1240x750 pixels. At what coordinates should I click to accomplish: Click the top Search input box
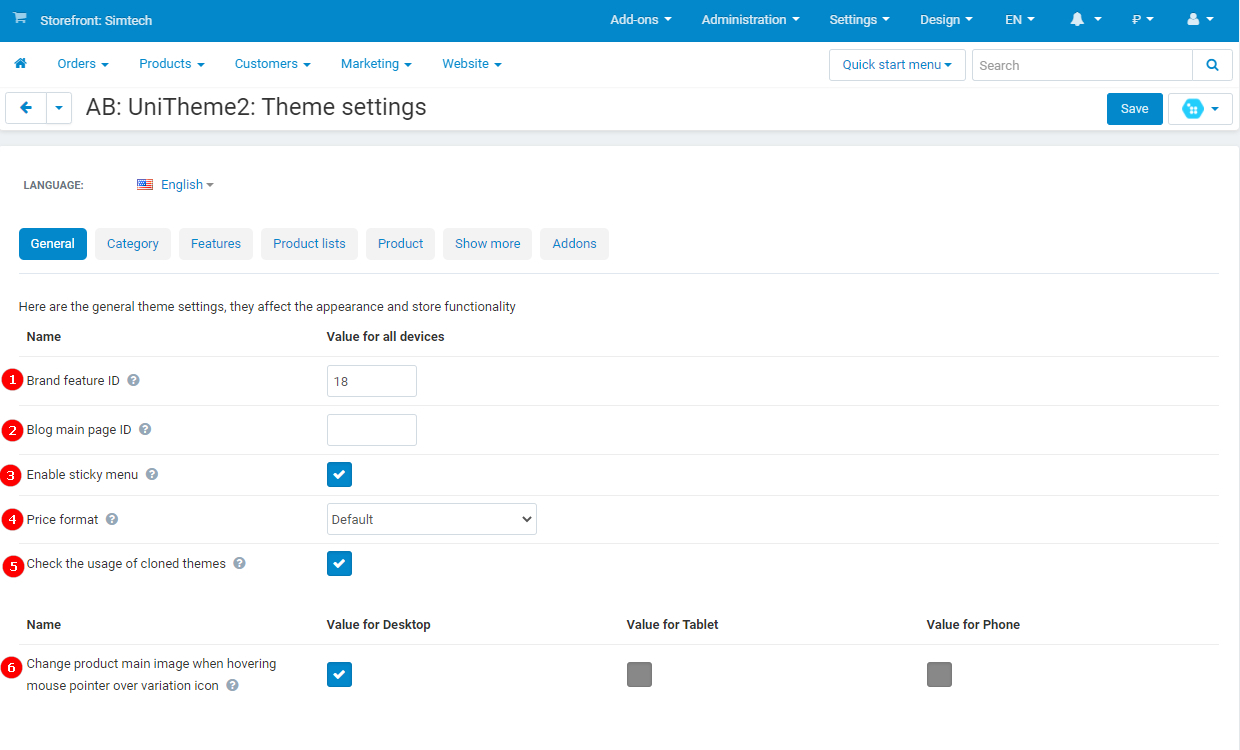pos(1082,65)
